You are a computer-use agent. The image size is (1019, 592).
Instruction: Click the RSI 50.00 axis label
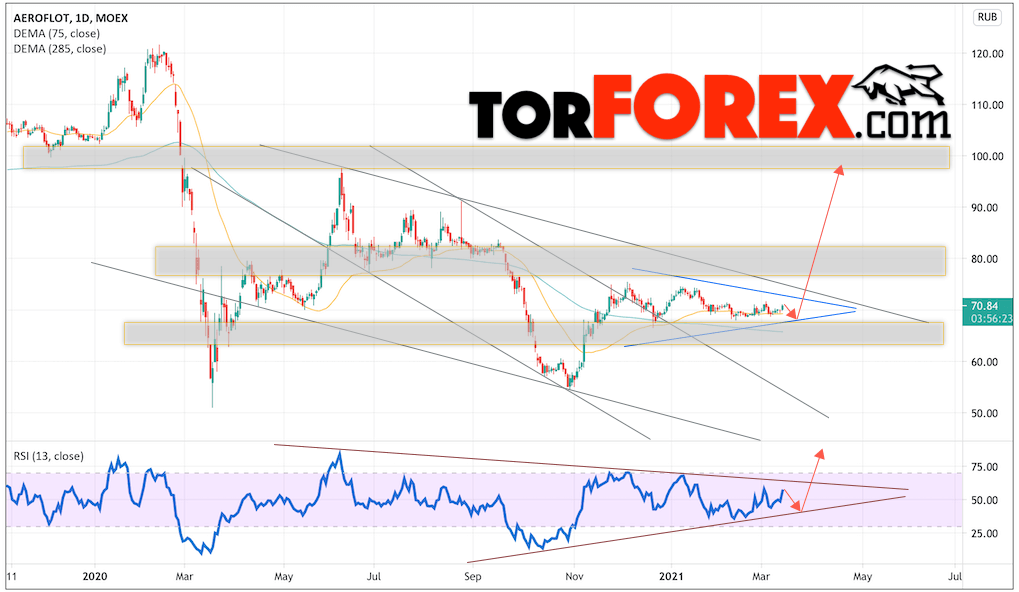pos(984,500)
